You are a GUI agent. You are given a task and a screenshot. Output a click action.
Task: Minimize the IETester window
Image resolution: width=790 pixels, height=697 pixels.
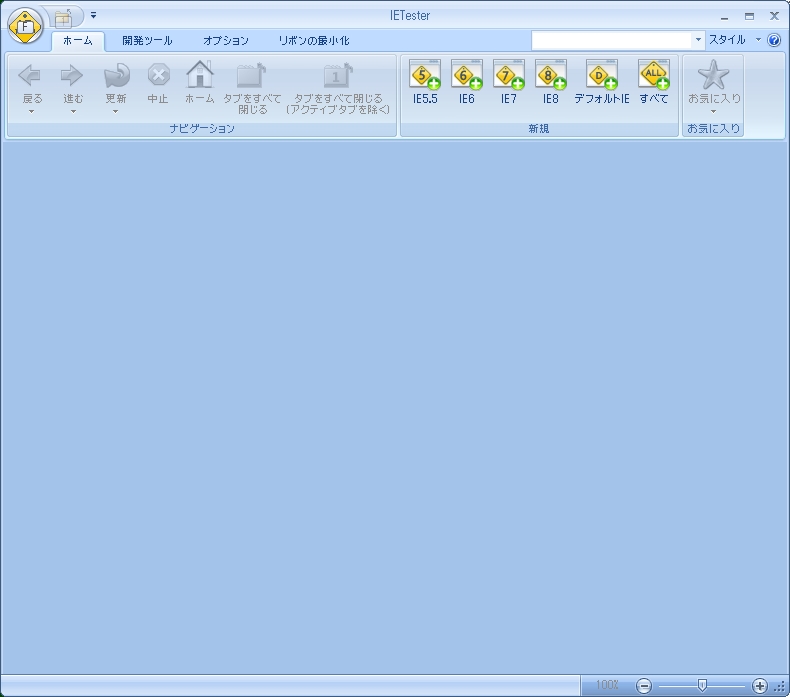coord(725,17)
